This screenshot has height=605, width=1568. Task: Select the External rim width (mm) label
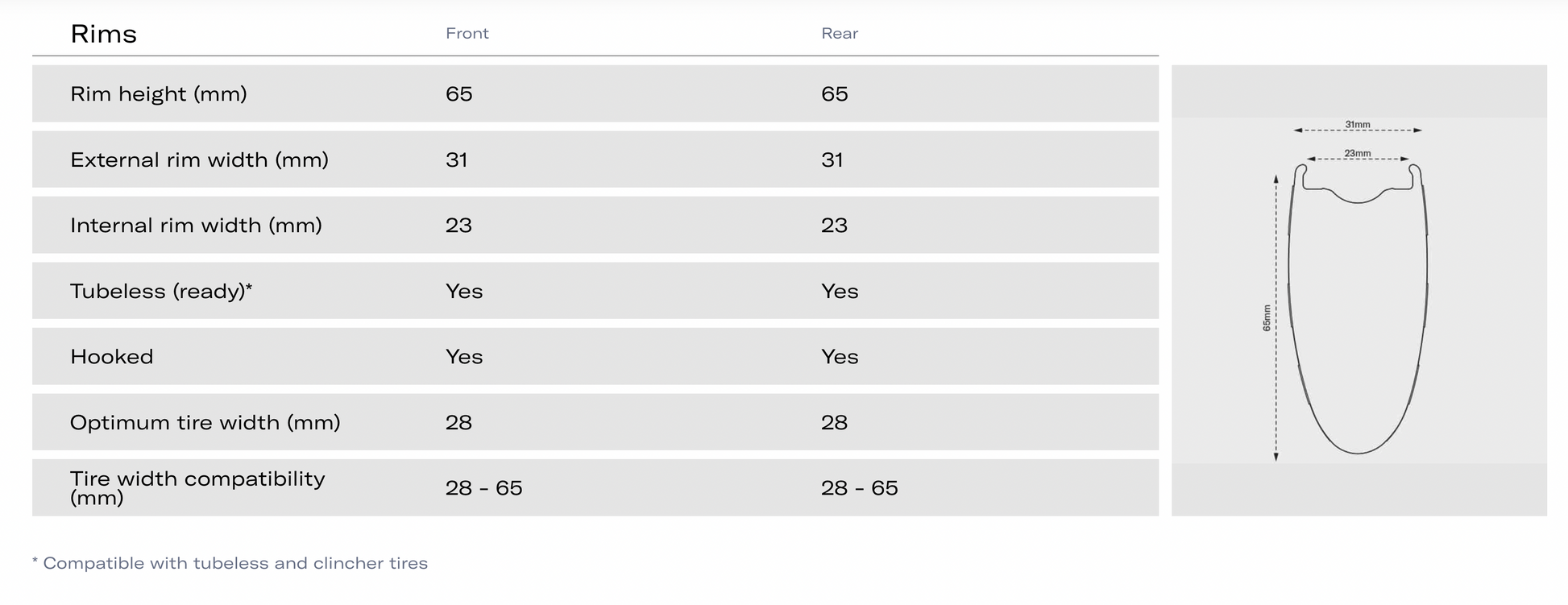pyautogui.click(x=200, y=160)
